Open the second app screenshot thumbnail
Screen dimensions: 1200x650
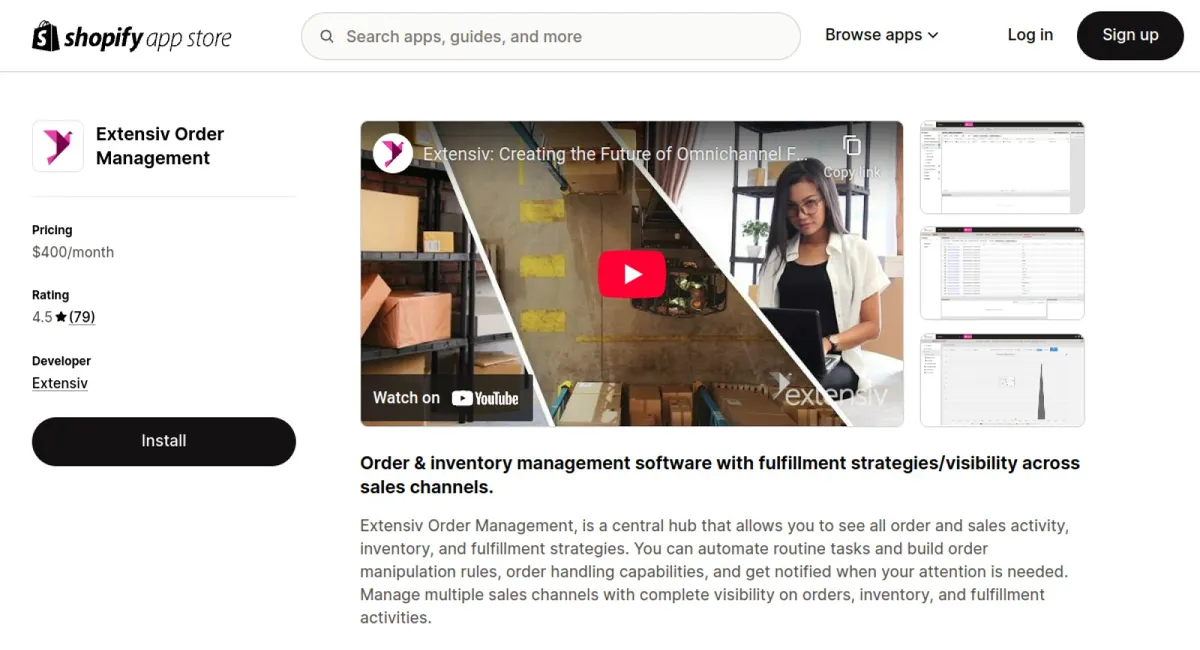(1002, 274)
